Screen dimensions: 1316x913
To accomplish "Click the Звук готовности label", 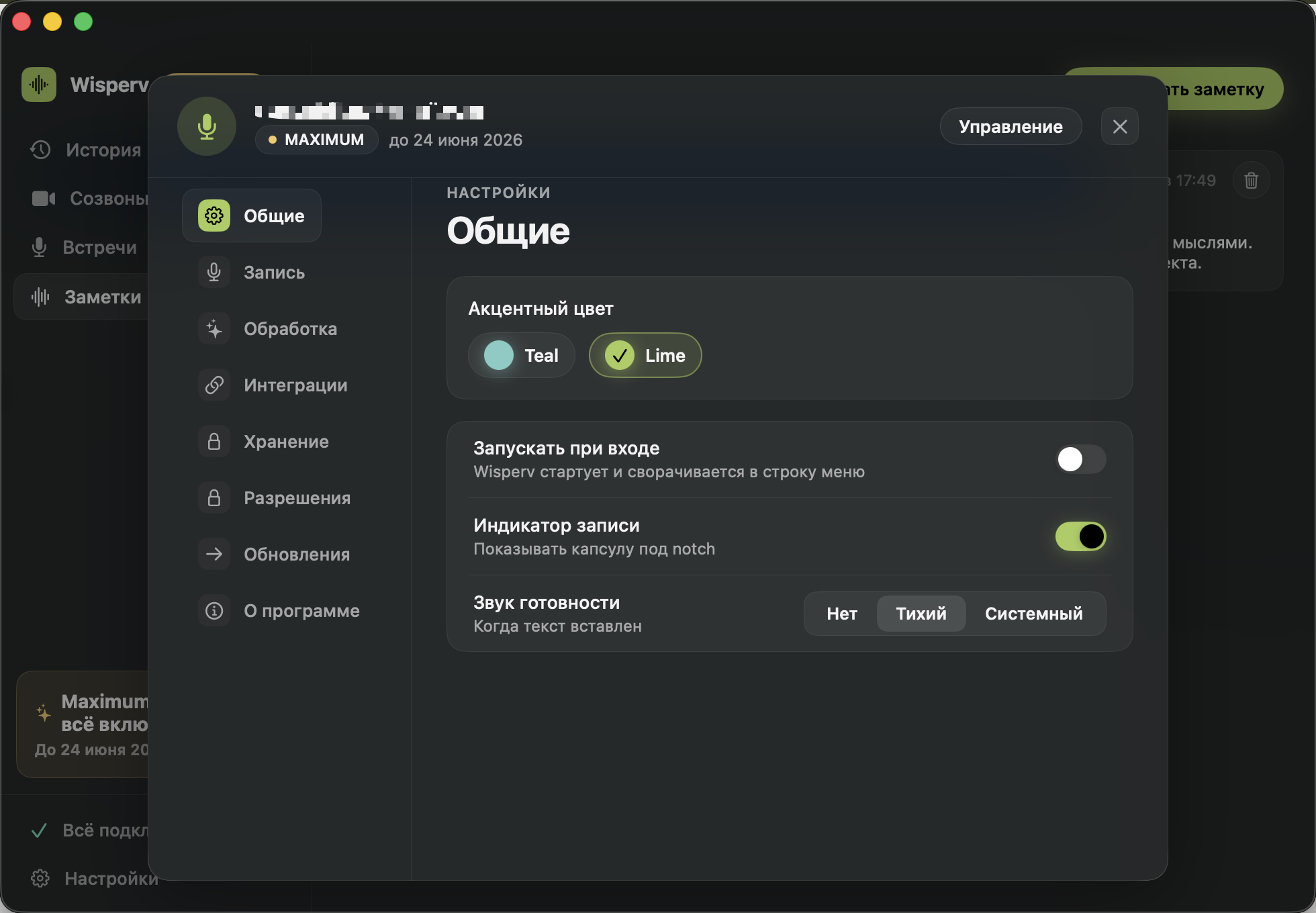I will (547, 602).
